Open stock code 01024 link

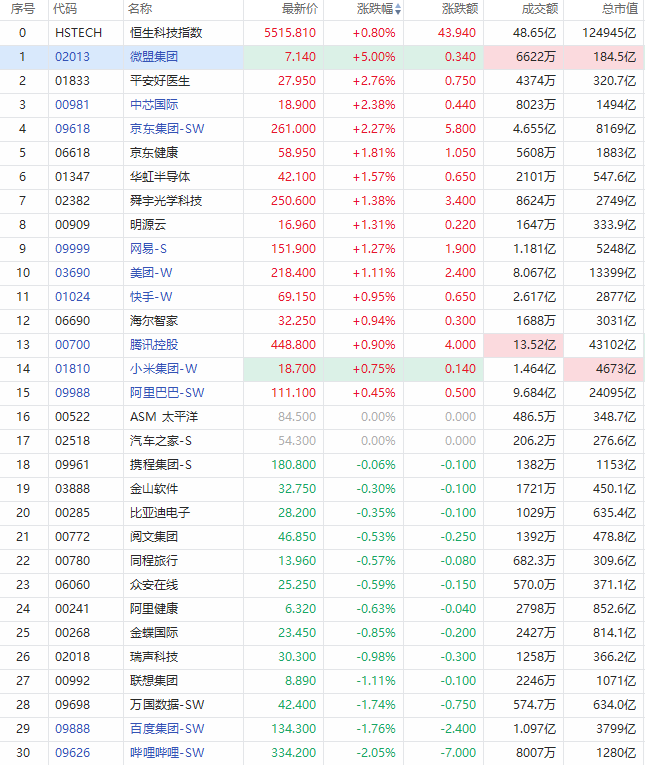click(72, 296)
